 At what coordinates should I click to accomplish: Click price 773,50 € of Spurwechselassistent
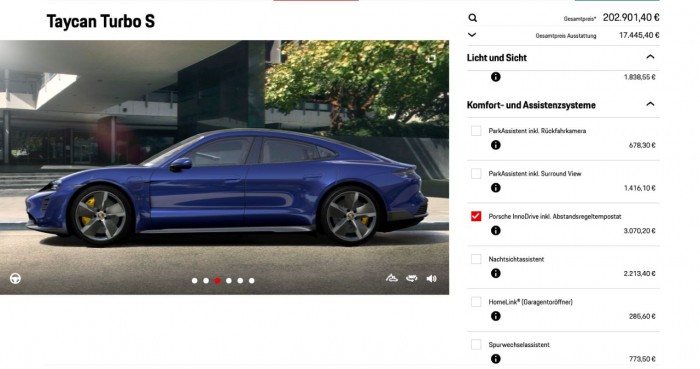[642, 359]
